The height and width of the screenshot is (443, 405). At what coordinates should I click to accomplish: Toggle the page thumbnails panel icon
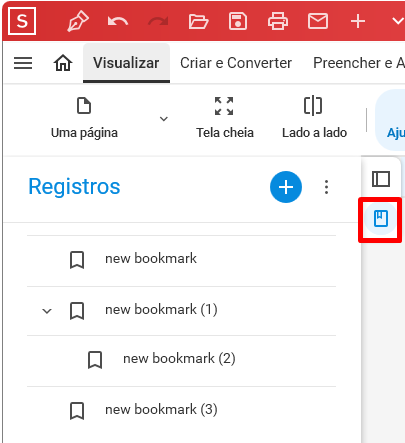381,179
